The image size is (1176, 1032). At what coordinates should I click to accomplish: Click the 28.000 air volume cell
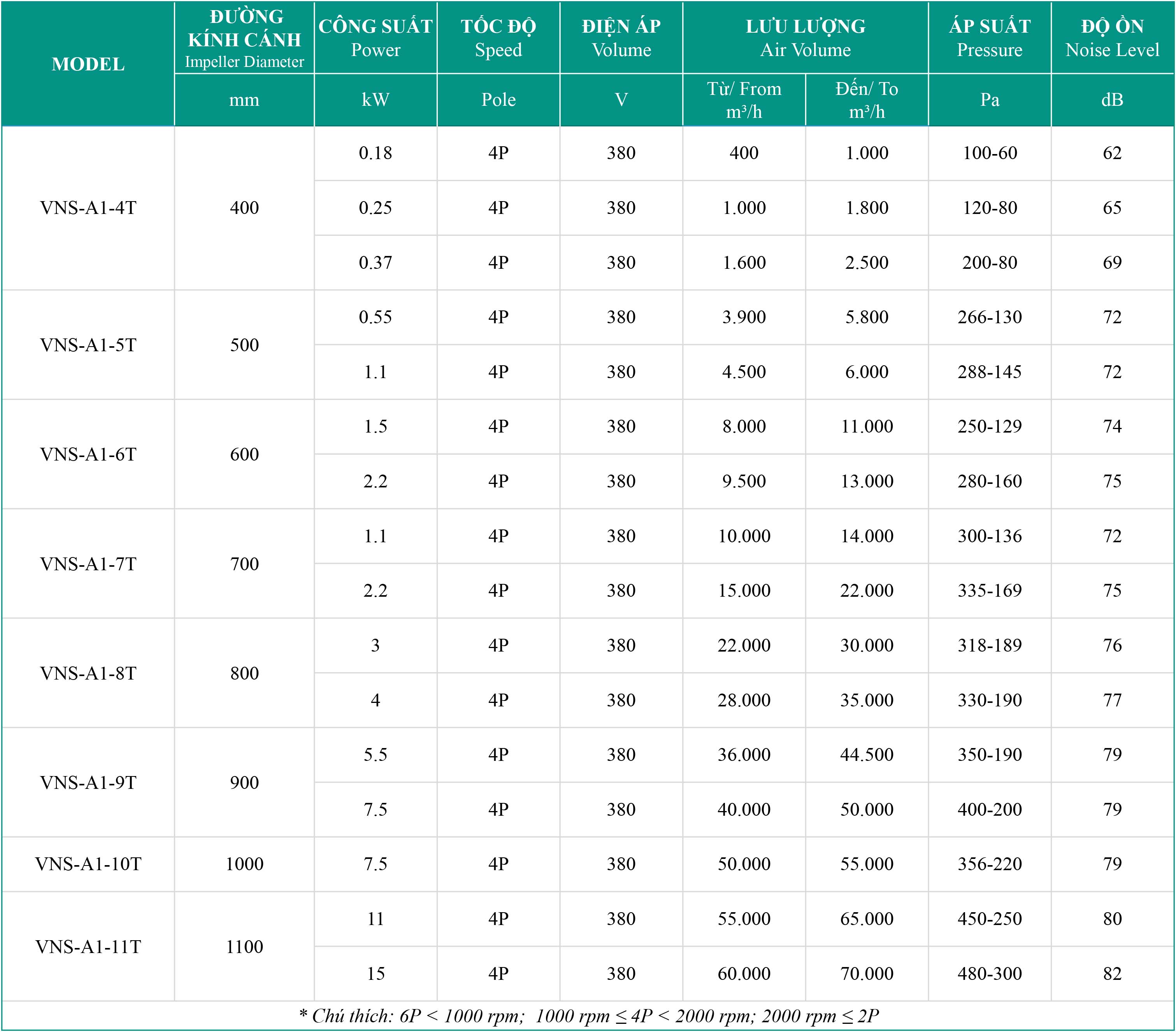744,700
